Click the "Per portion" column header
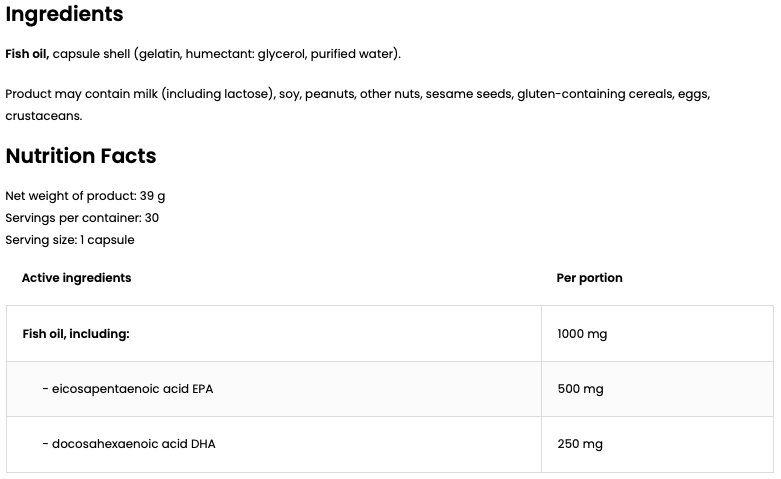Viewport: 781px width, 479px height. pos(589,278)
